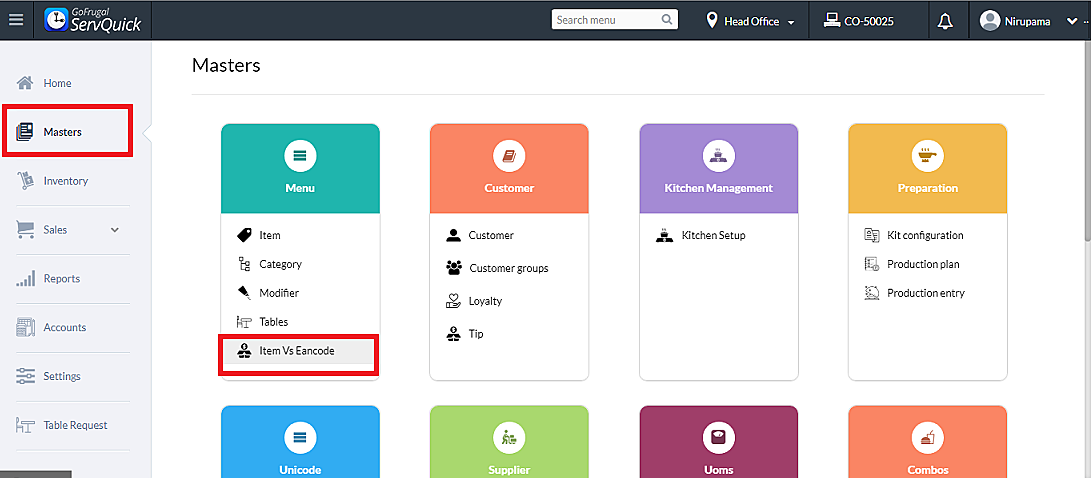The width and height of the screenshot is (1091, 478).
Task: Click the Reports bar chart icon
Action: pos(25,278)
